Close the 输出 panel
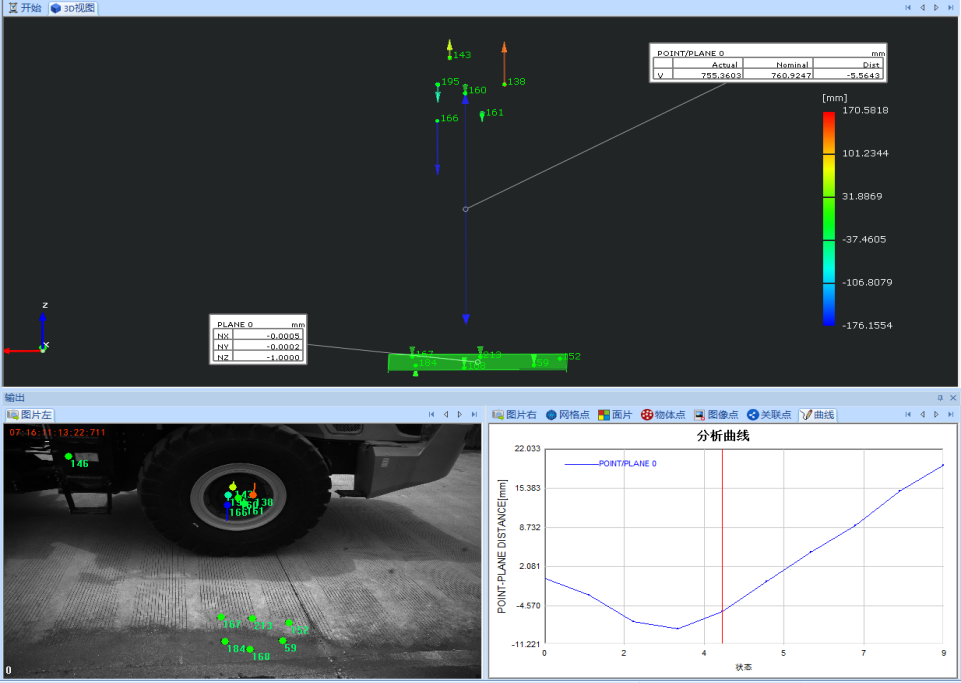Screen dimensions: 961x683 pyautogui.click(x=952, y=398)
